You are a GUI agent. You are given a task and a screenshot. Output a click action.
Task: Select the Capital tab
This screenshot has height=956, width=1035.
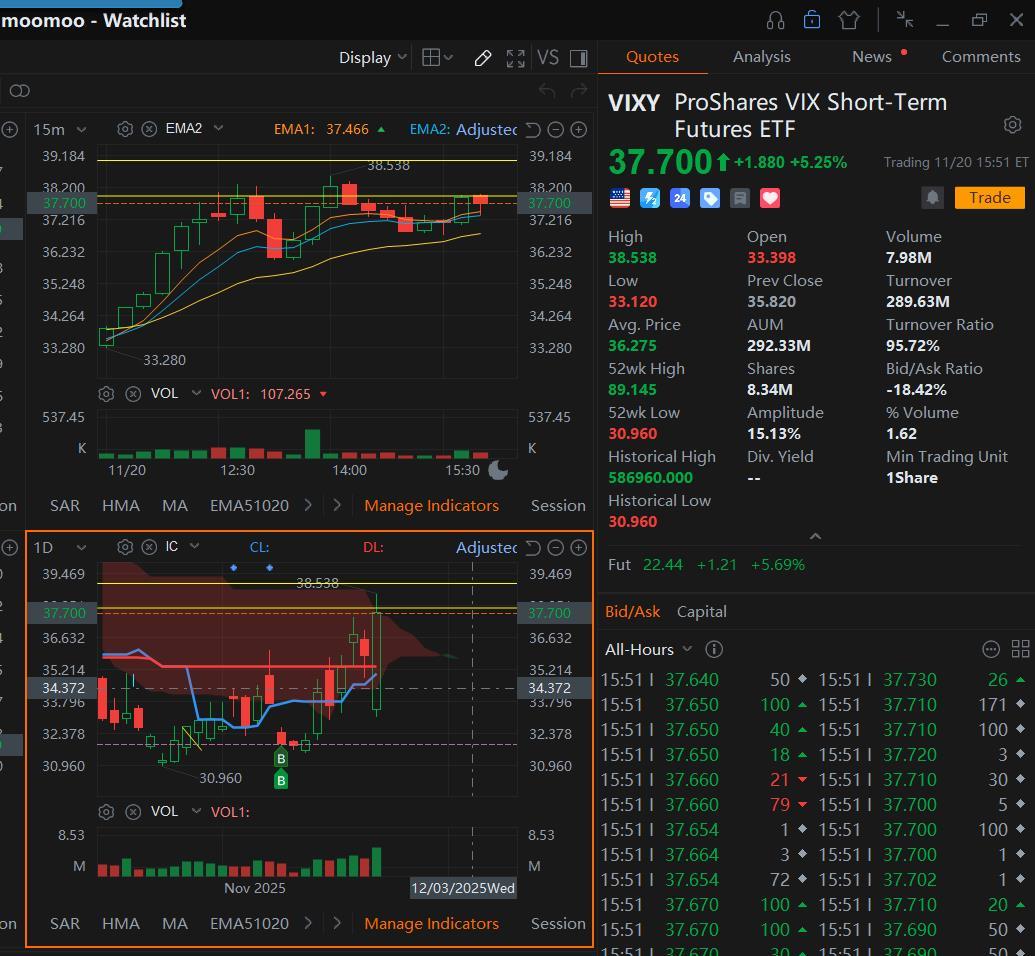click(702, 612)
